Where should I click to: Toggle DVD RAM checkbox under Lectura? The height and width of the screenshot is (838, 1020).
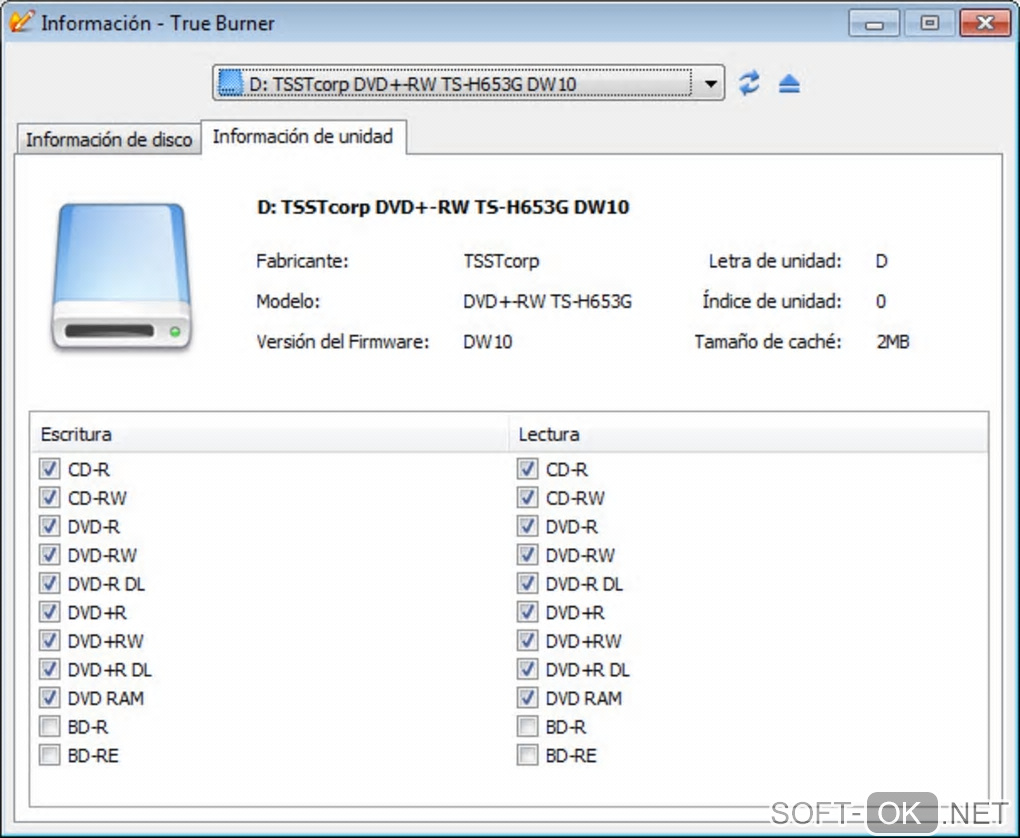pyautogui.click(x=528, y=697)
